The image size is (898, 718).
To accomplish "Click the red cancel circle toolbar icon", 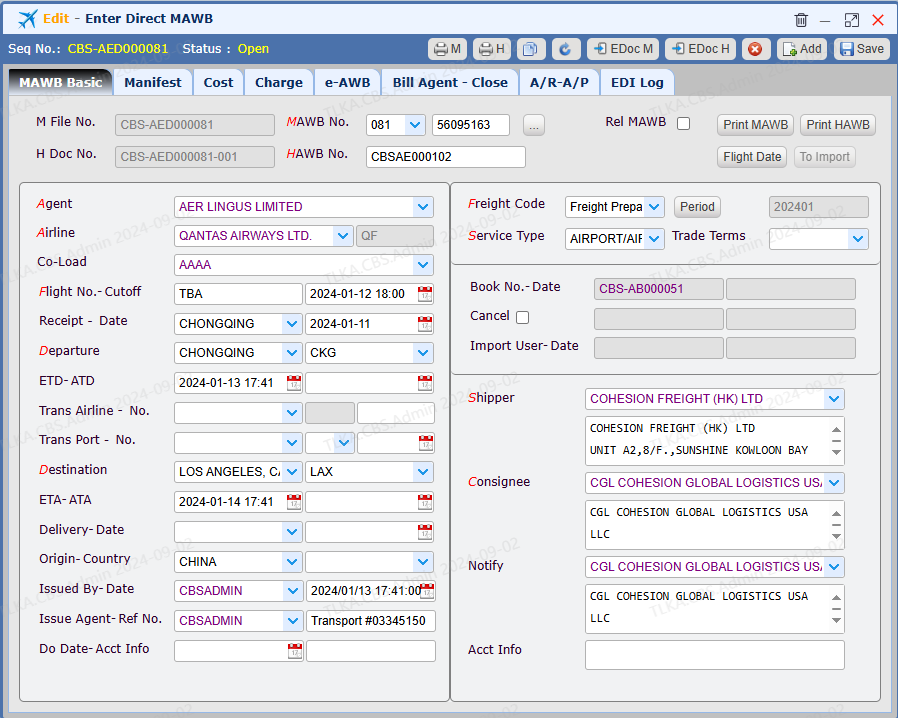I will pos(755,49).
